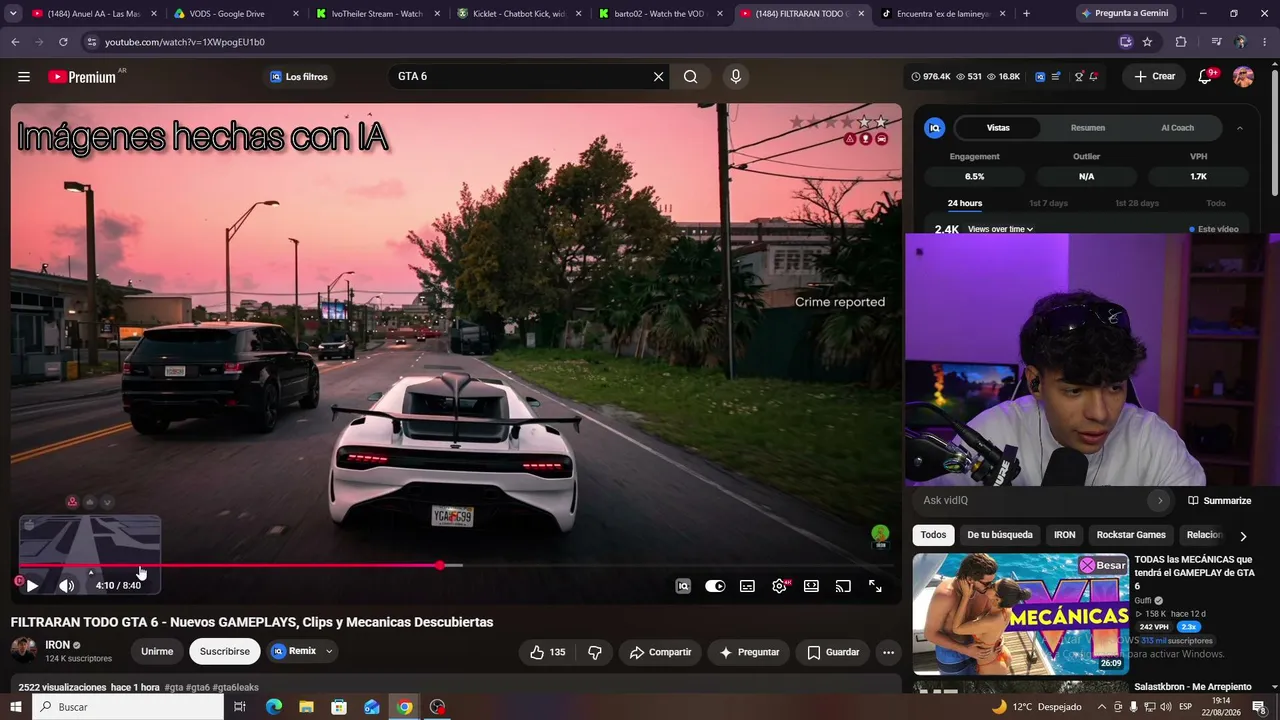Clear the GTA 6 search text

(x=658, y=77)
